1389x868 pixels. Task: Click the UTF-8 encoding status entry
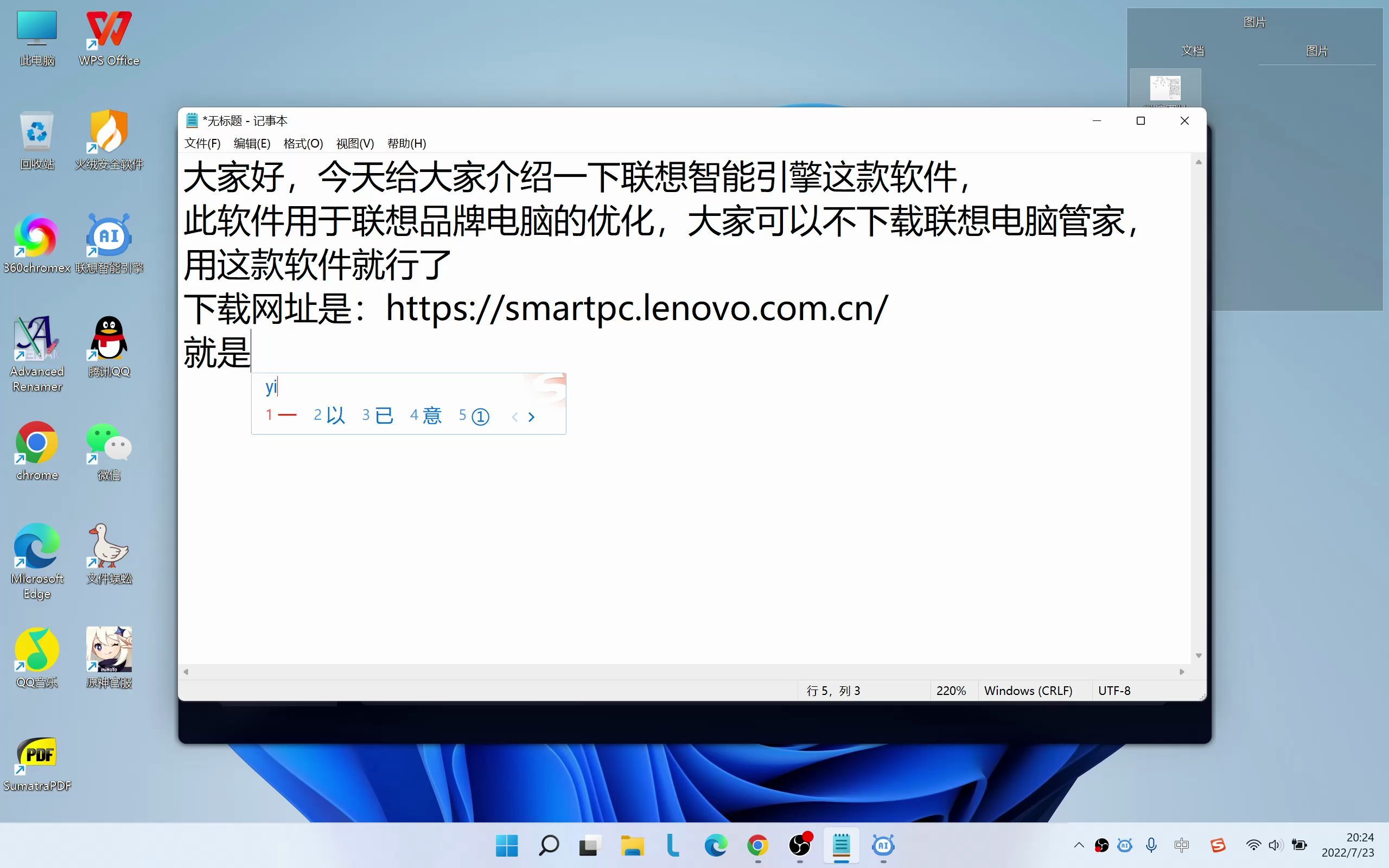(x=1114, y=691)
